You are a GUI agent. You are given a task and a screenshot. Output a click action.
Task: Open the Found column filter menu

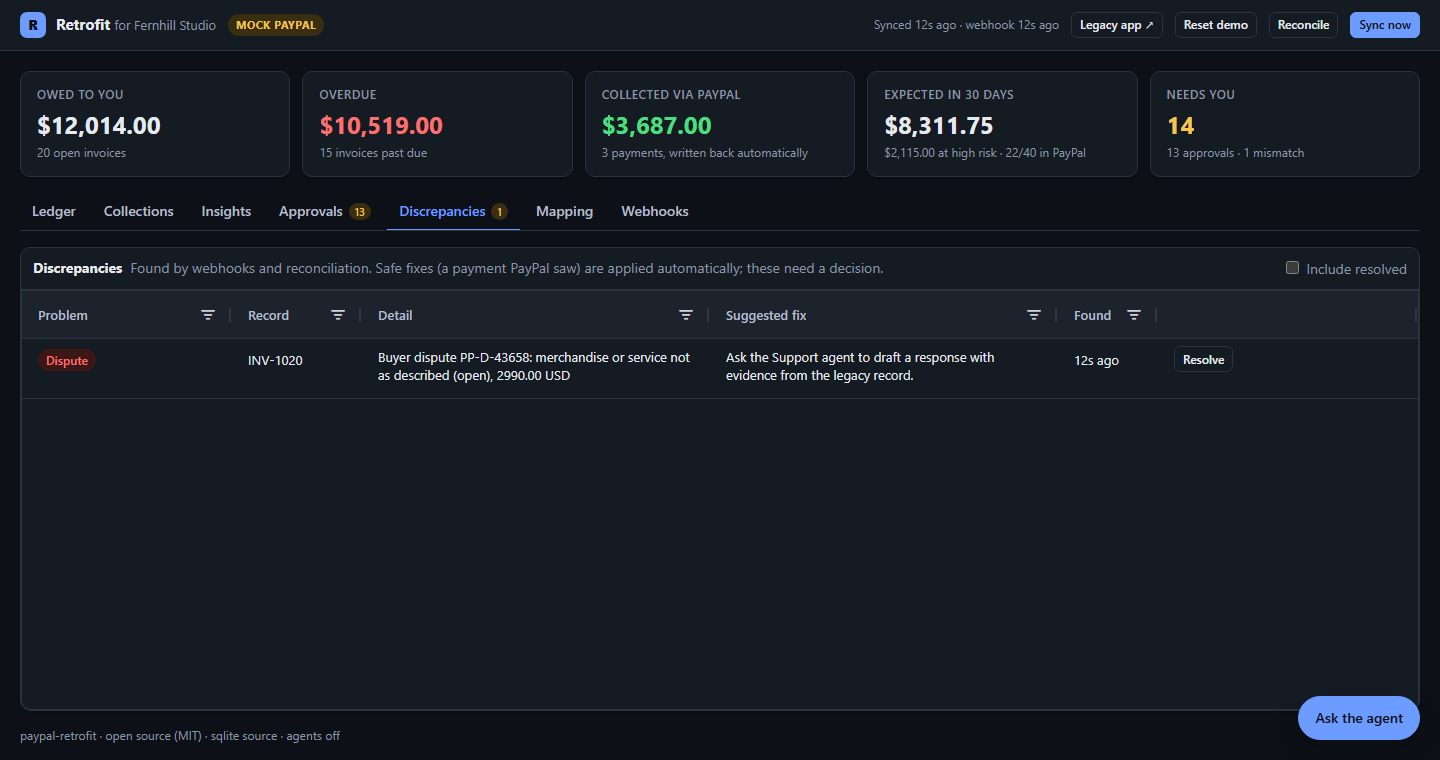pyautogui.click(x=1134, y=315)
